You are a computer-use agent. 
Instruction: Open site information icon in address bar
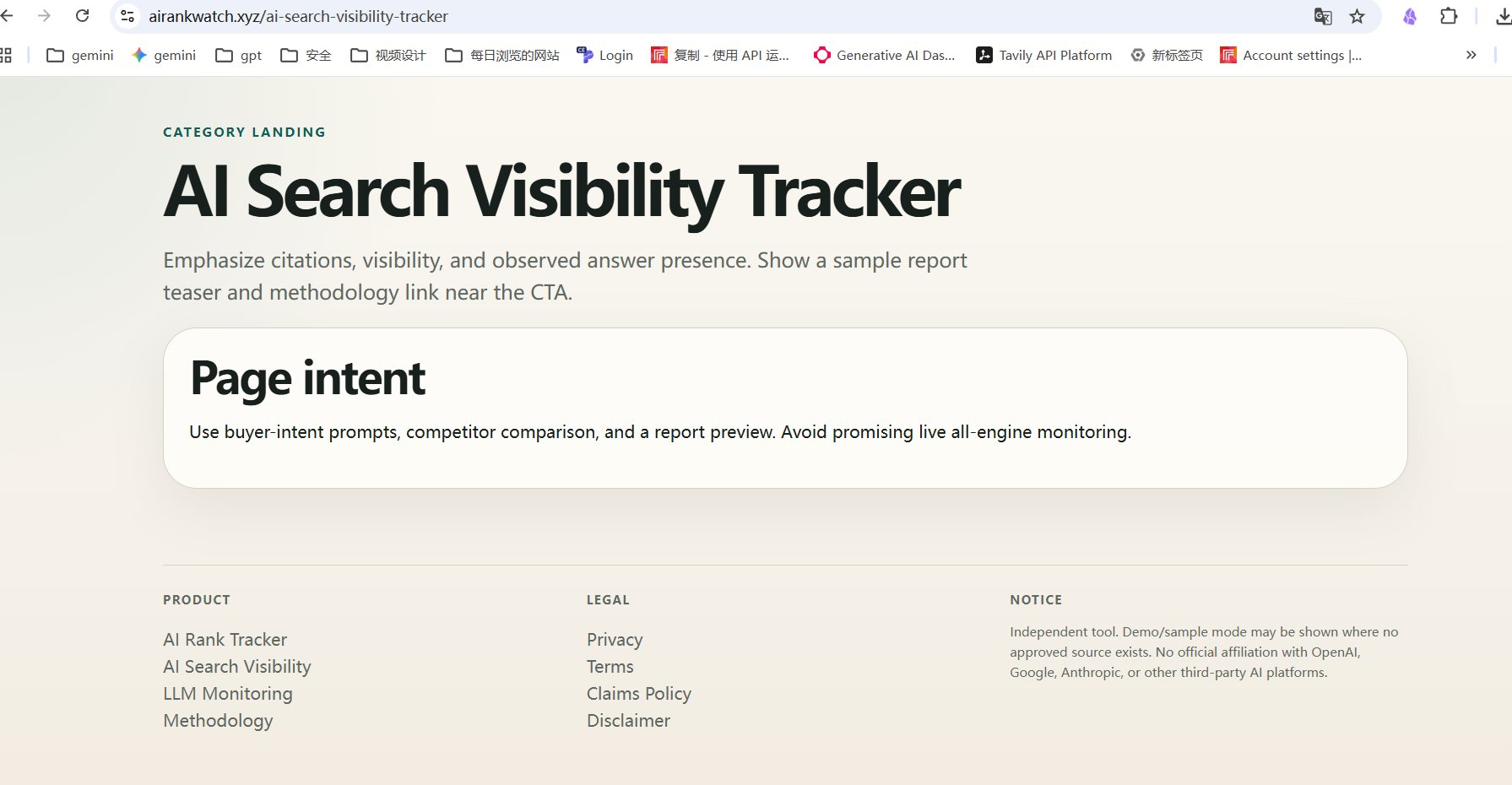pos(127,16)
